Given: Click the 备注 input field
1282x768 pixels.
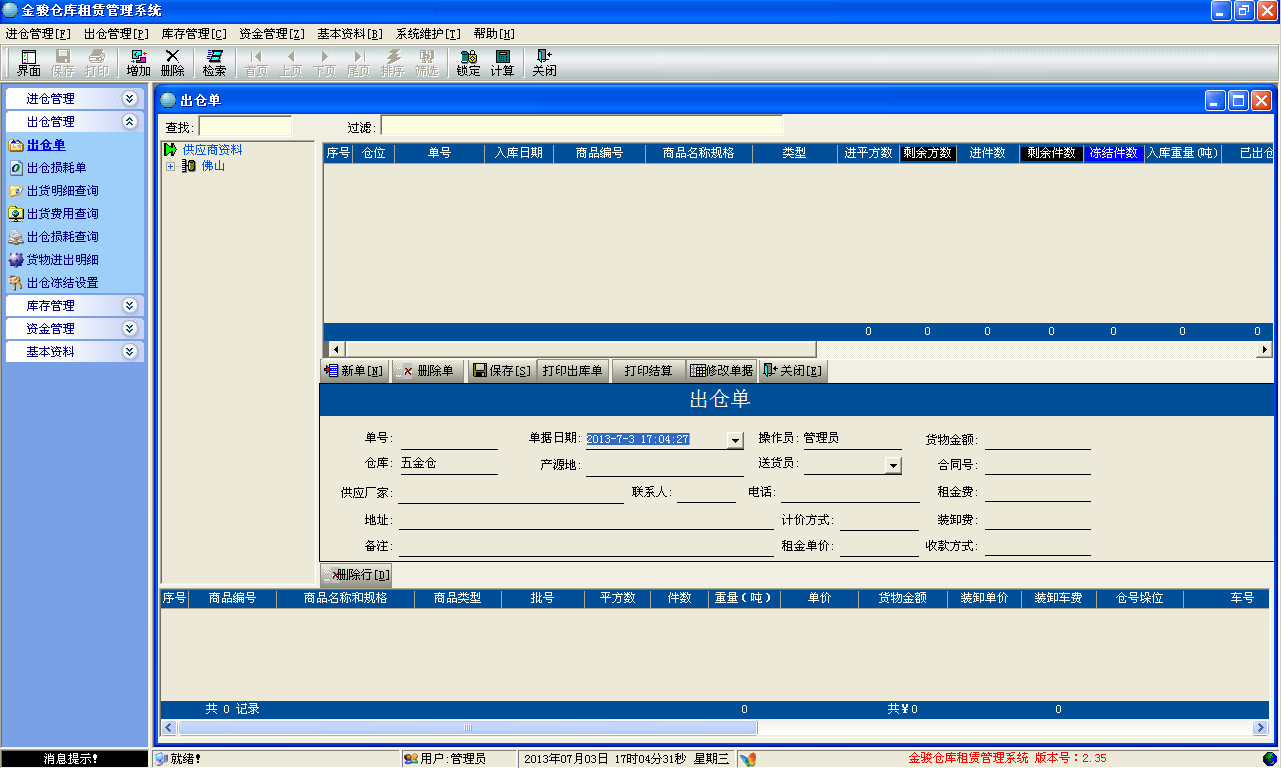Looking at the screenshot, I should [x=586, y=547].
